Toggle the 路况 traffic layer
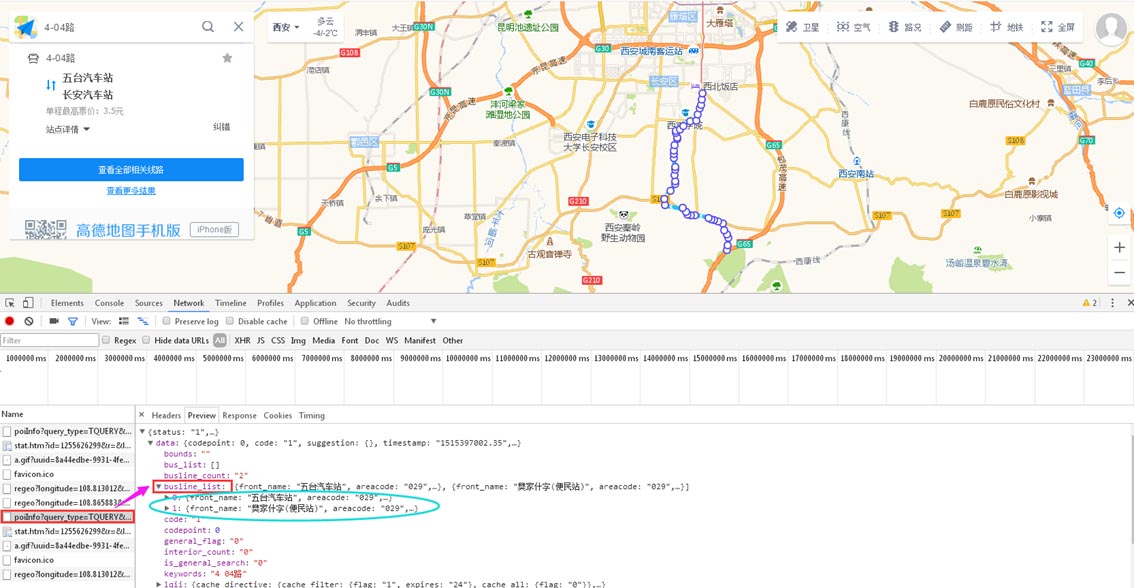This screenshot has height=588, width=1134. point(905,27)
